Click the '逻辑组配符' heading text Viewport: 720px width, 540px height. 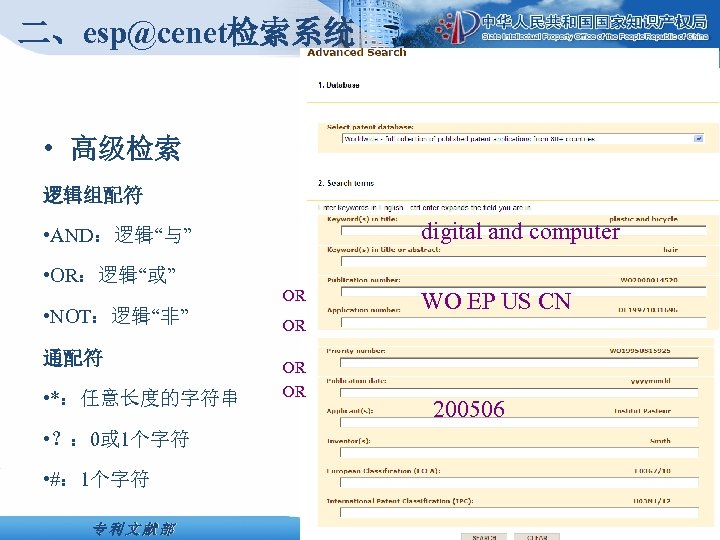point(93,195)
